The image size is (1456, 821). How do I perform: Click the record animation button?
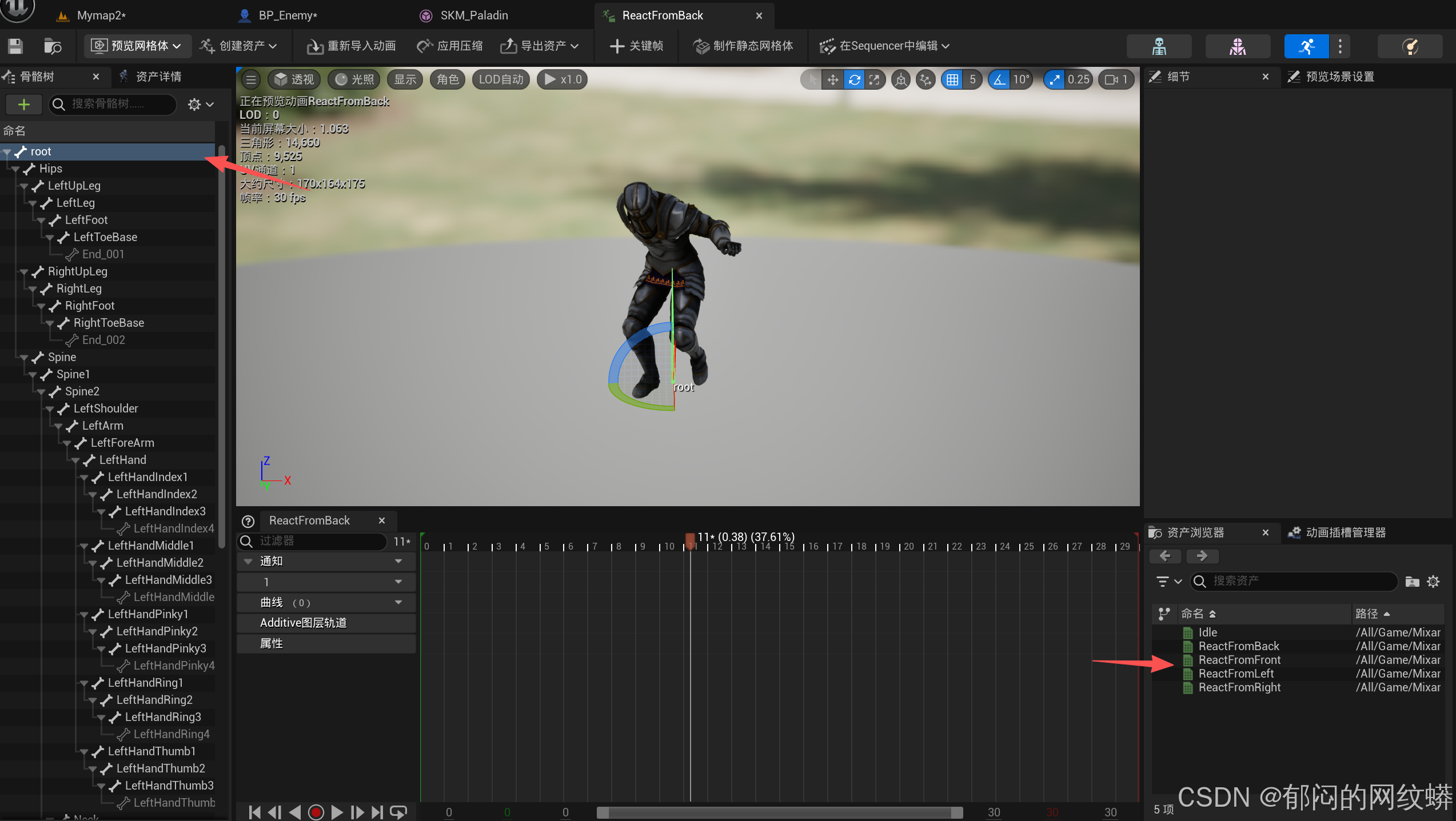[316, 812]
